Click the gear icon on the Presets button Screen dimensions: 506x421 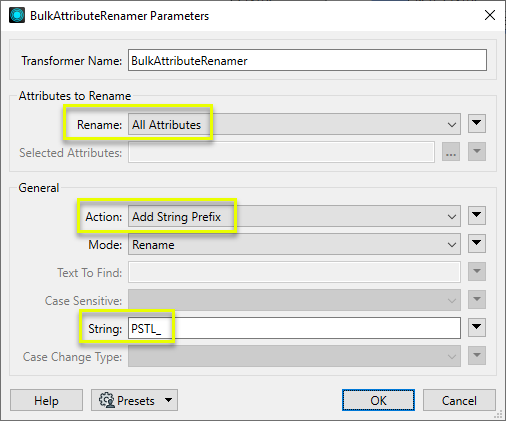[x=107, y=400]
